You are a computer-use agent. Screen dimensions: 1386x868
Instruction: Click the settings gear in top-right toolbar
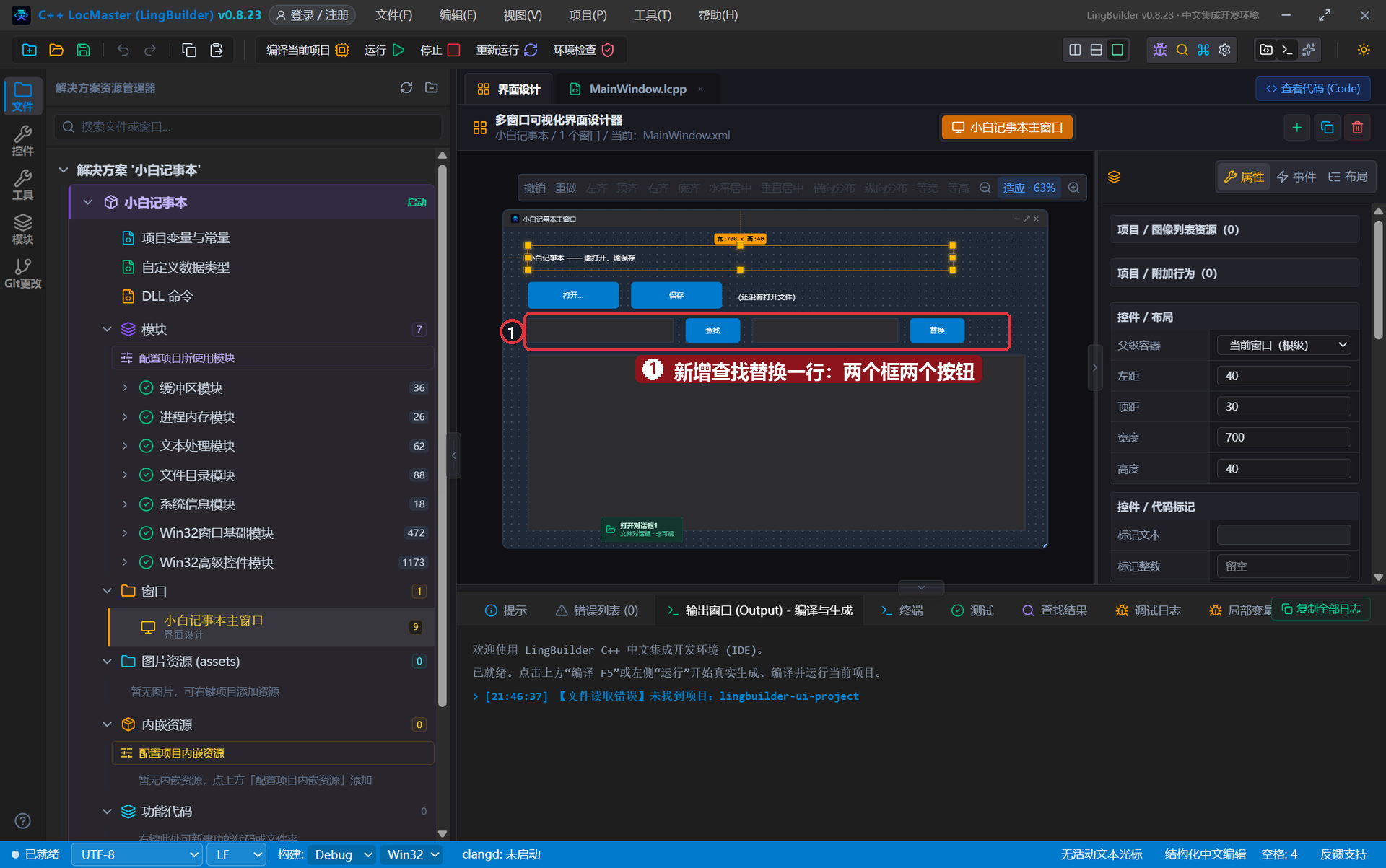click(1225, 50)
